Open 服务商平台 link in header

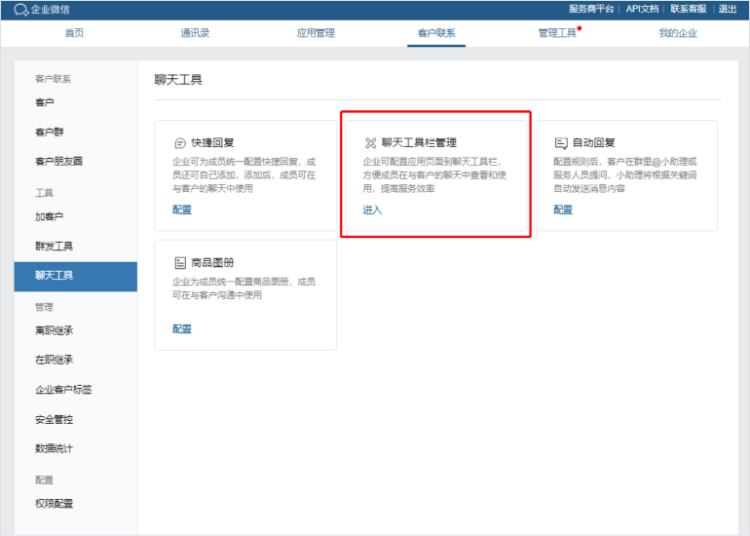point(591,9)
